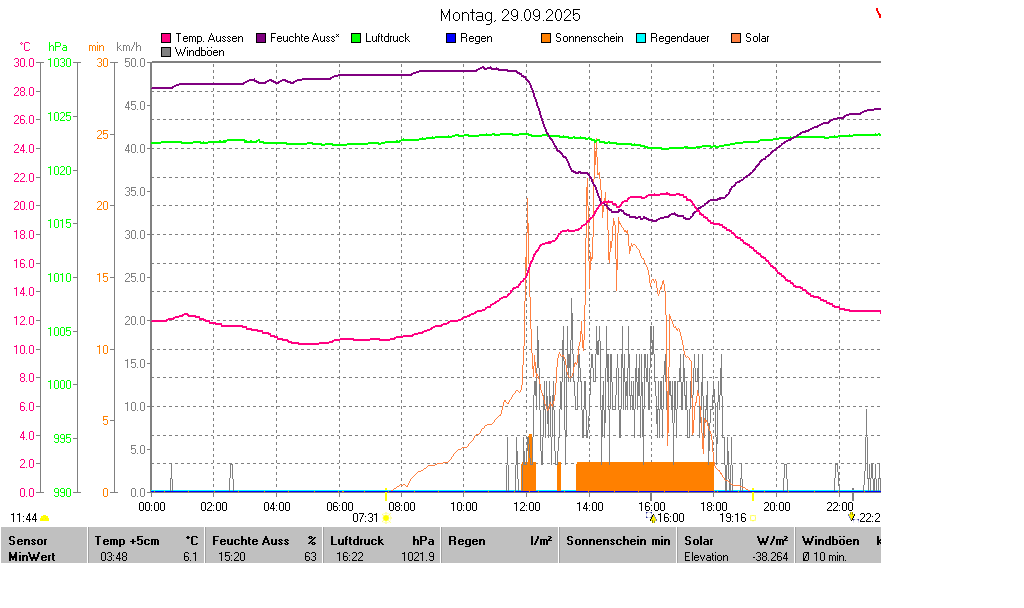Image resolution: width=1024 pixels, height=608 pixels.
Task: Select the Feuchte Auss column header
Action: (264, 541)
